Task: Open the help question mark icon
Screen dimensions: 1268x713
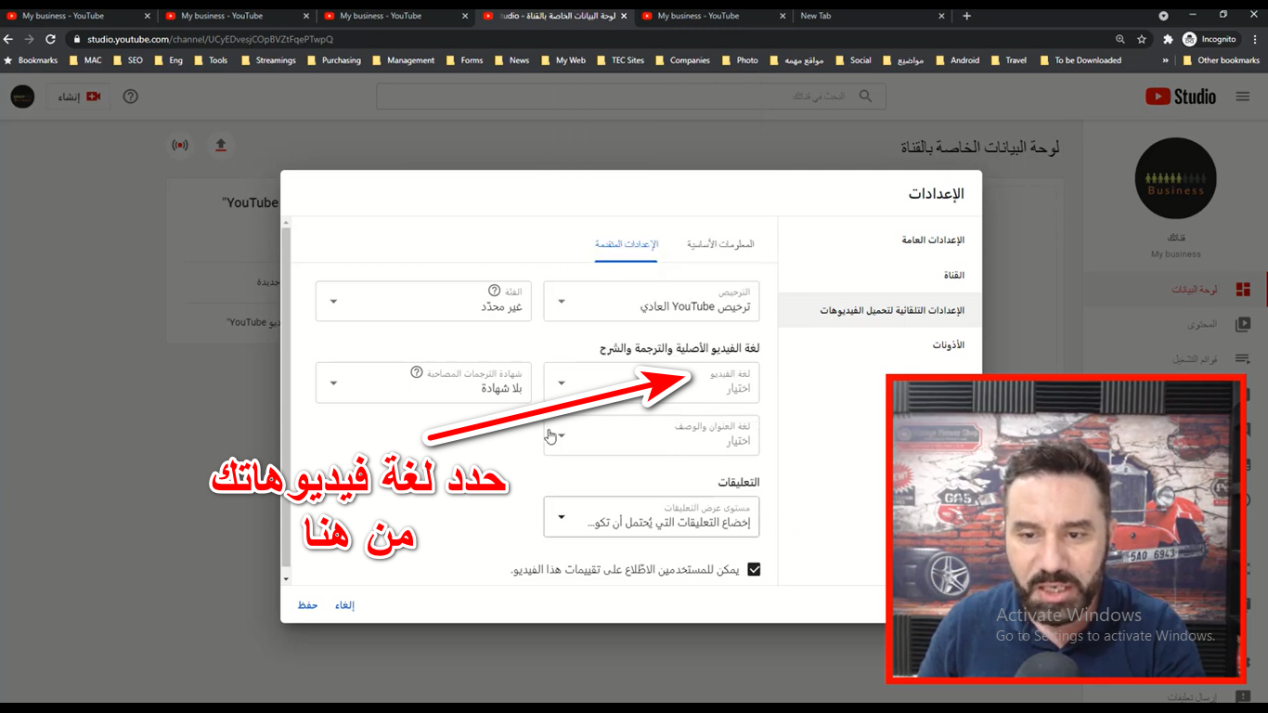Action: (130, 97)
